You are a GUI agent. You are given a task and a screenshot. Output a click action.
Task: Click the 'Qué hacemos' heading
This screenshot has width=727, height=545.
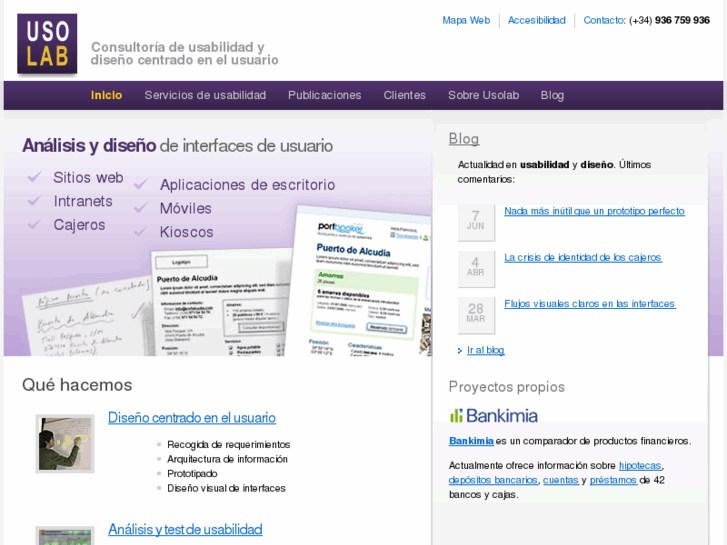tap(77, 385)
